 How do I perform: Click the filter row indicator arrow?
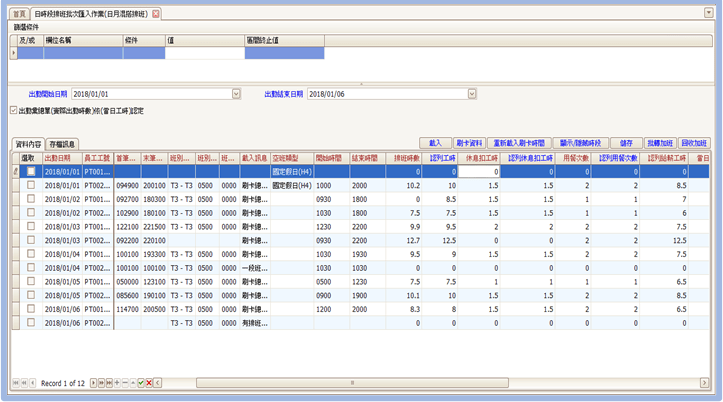click(x=13, y=53)
